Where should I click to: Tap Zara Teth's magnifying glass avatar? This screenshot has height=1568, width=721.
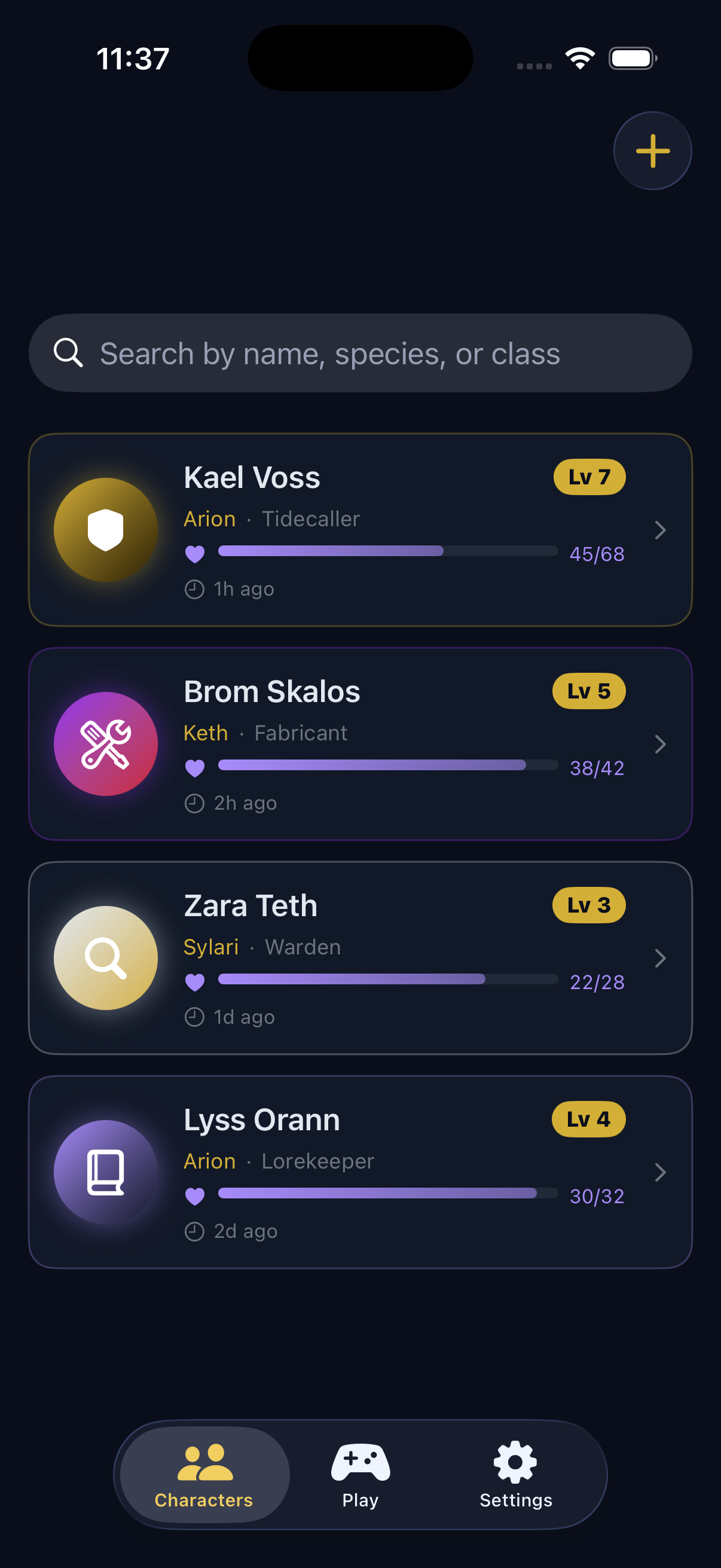[106, 958]
